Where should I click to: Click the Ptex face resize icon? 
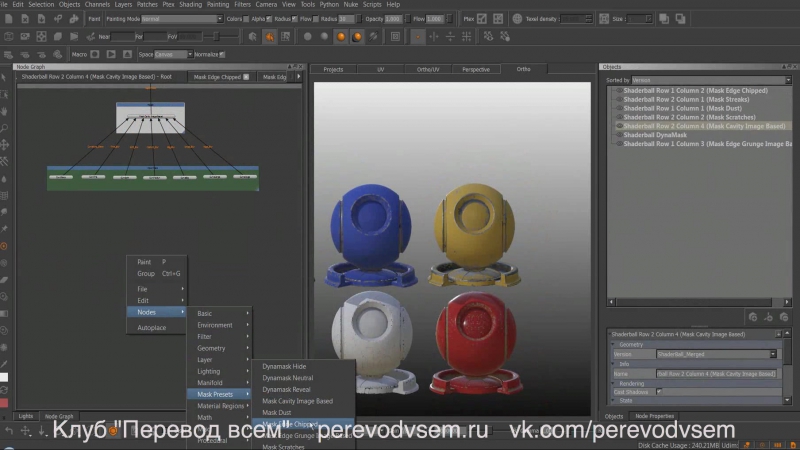click(482, 19)
